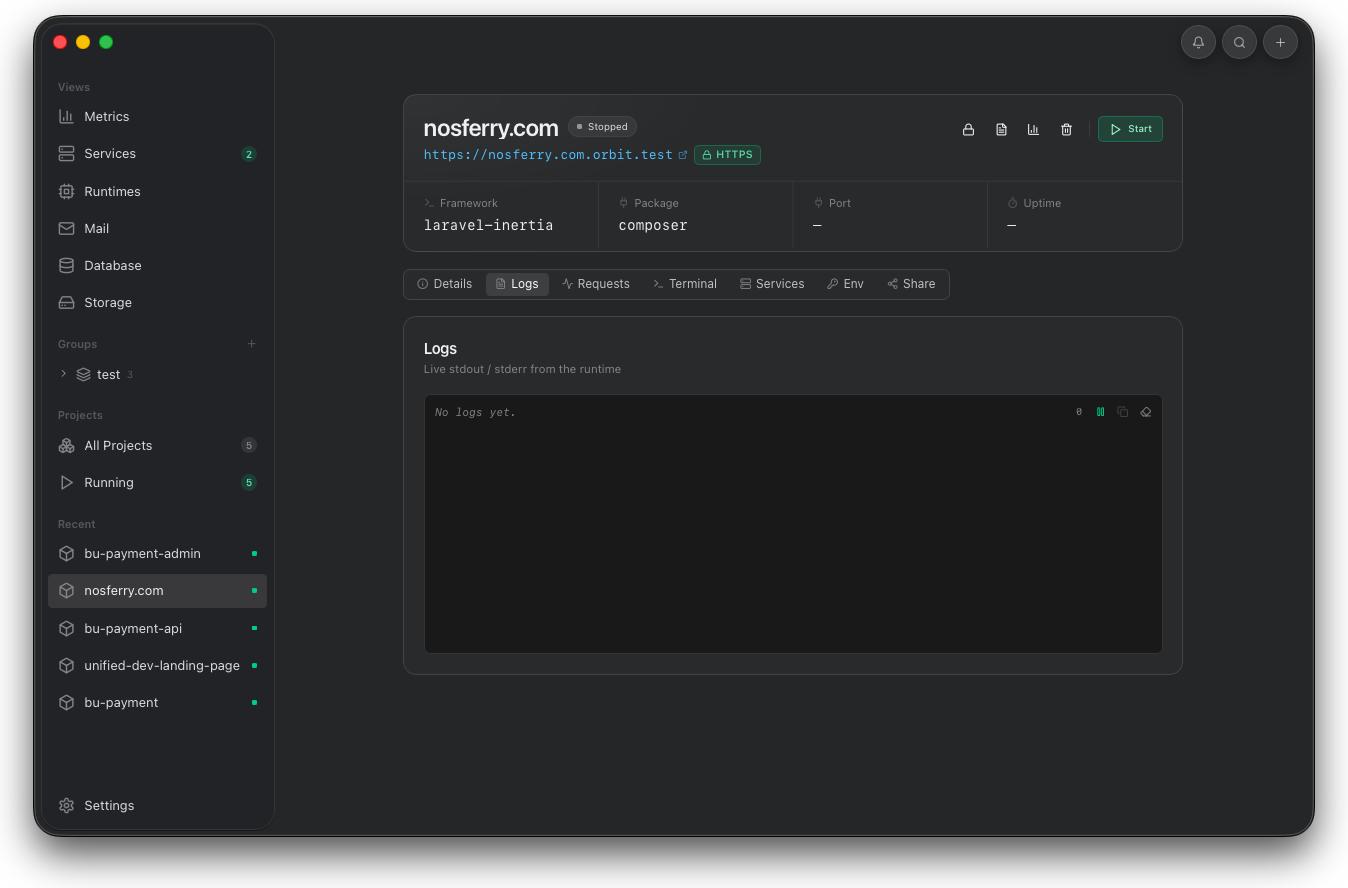
Task: Copy logs with the copy icon
Action: click(1123, 412)
